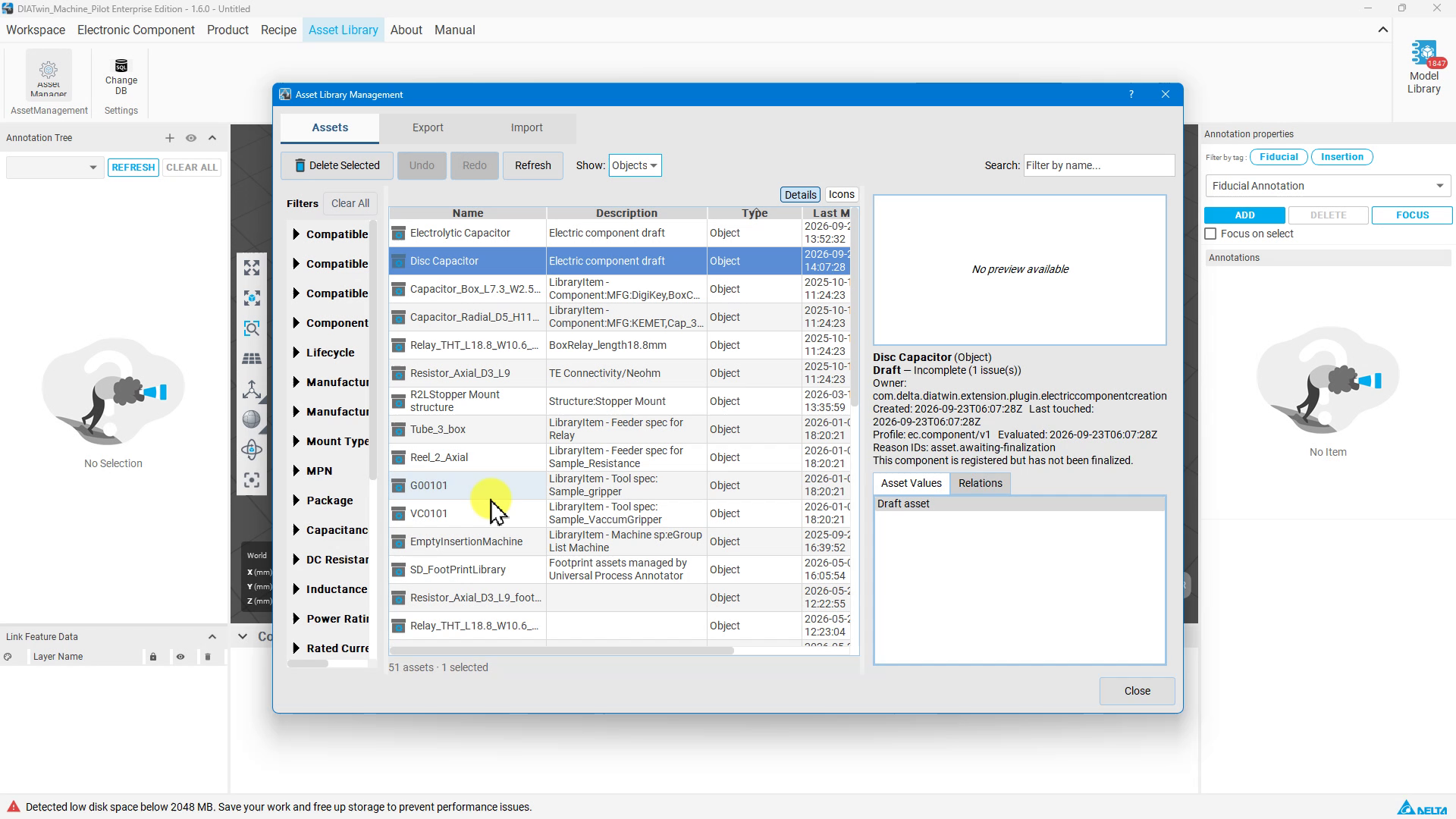Screen dimensions: 1456x819
Task: Close the Asset Library Management dialog via X
Action: click(1166, 95)
